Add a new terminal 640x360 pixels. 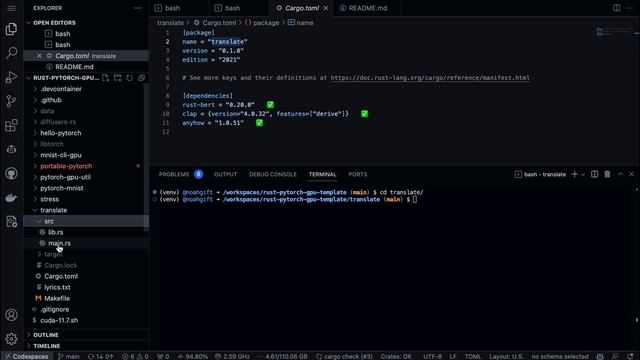pos(574,174)
